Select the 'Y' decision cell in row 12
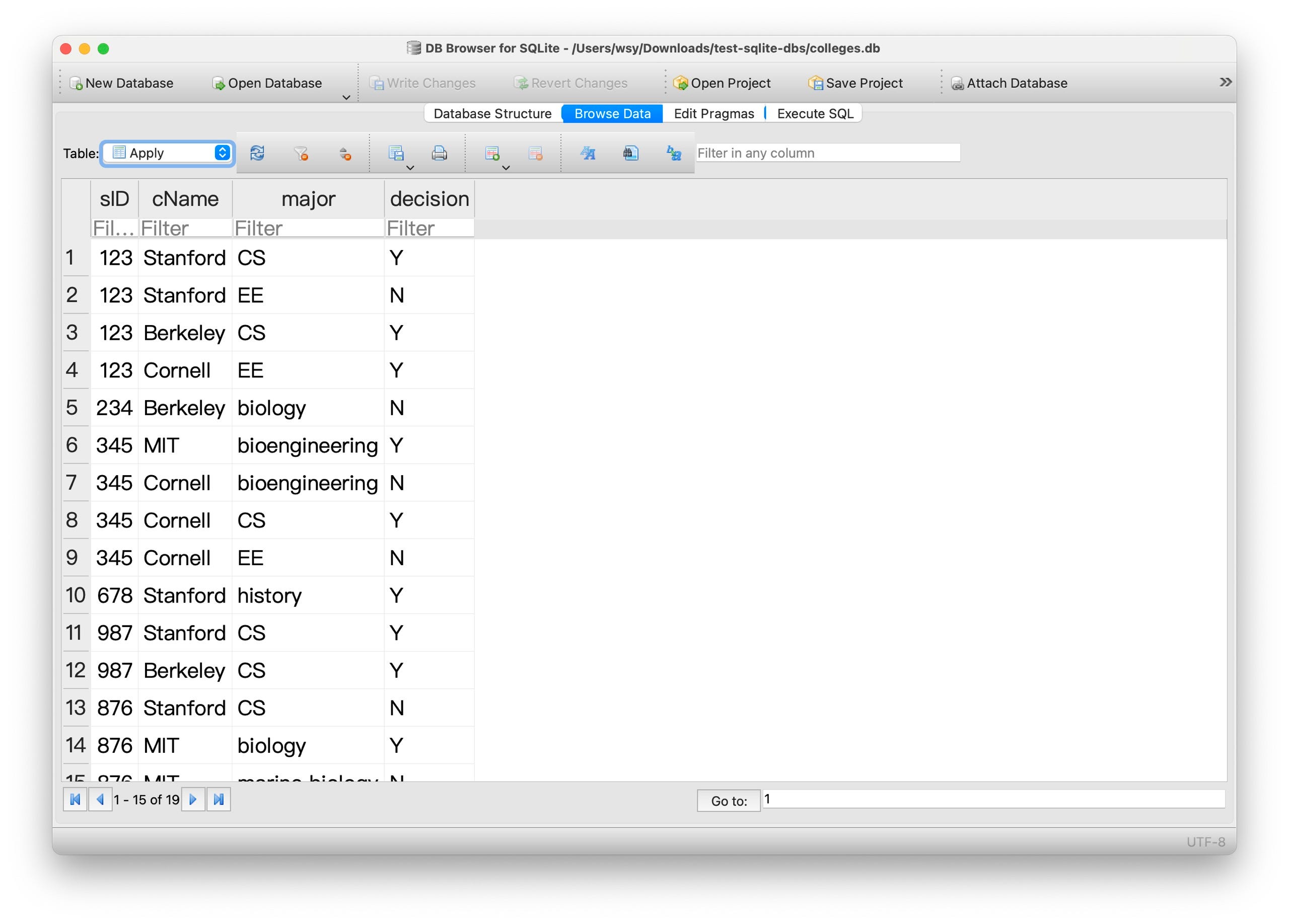This screenshot has height=924, width=1289. click(429, 670)
